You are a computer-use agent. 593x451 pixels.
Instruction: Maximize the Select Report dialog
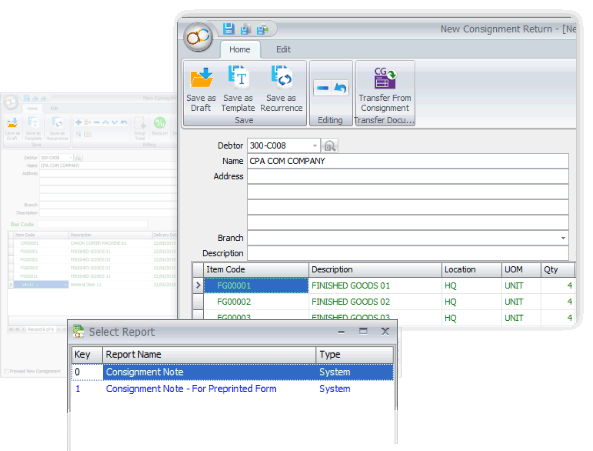[x=363, y=332]
